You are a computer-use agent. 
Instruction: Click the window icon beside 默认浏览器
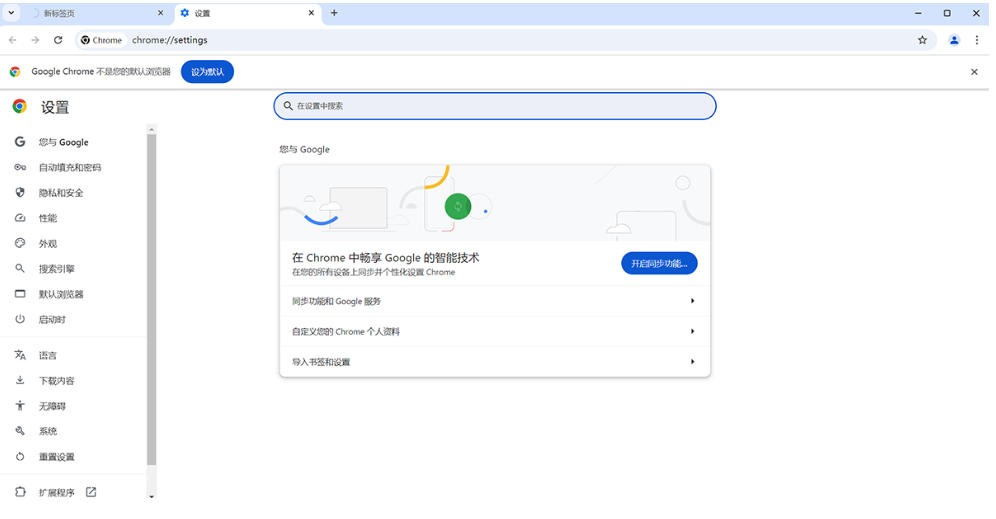click(x=20, y=294)
